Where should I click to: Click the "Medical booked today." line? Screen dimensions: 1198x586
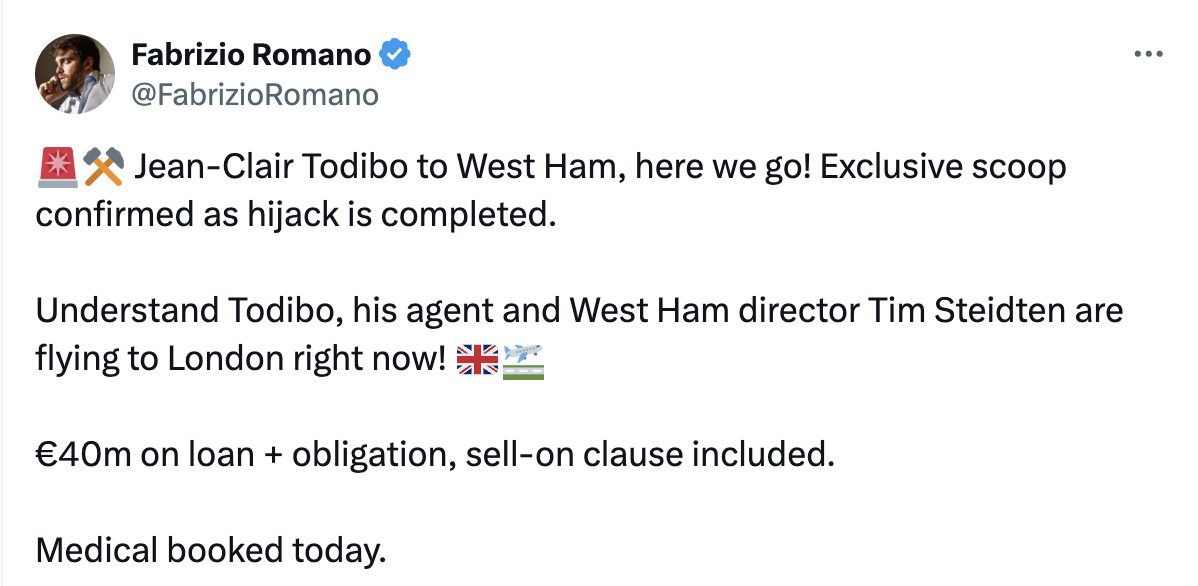click(x=211, y=550)
